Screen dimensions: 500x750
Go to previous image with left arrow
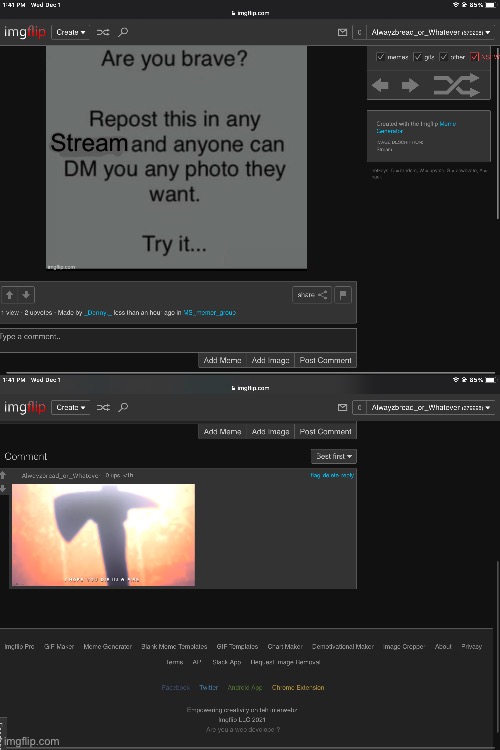tap(380, 86)
